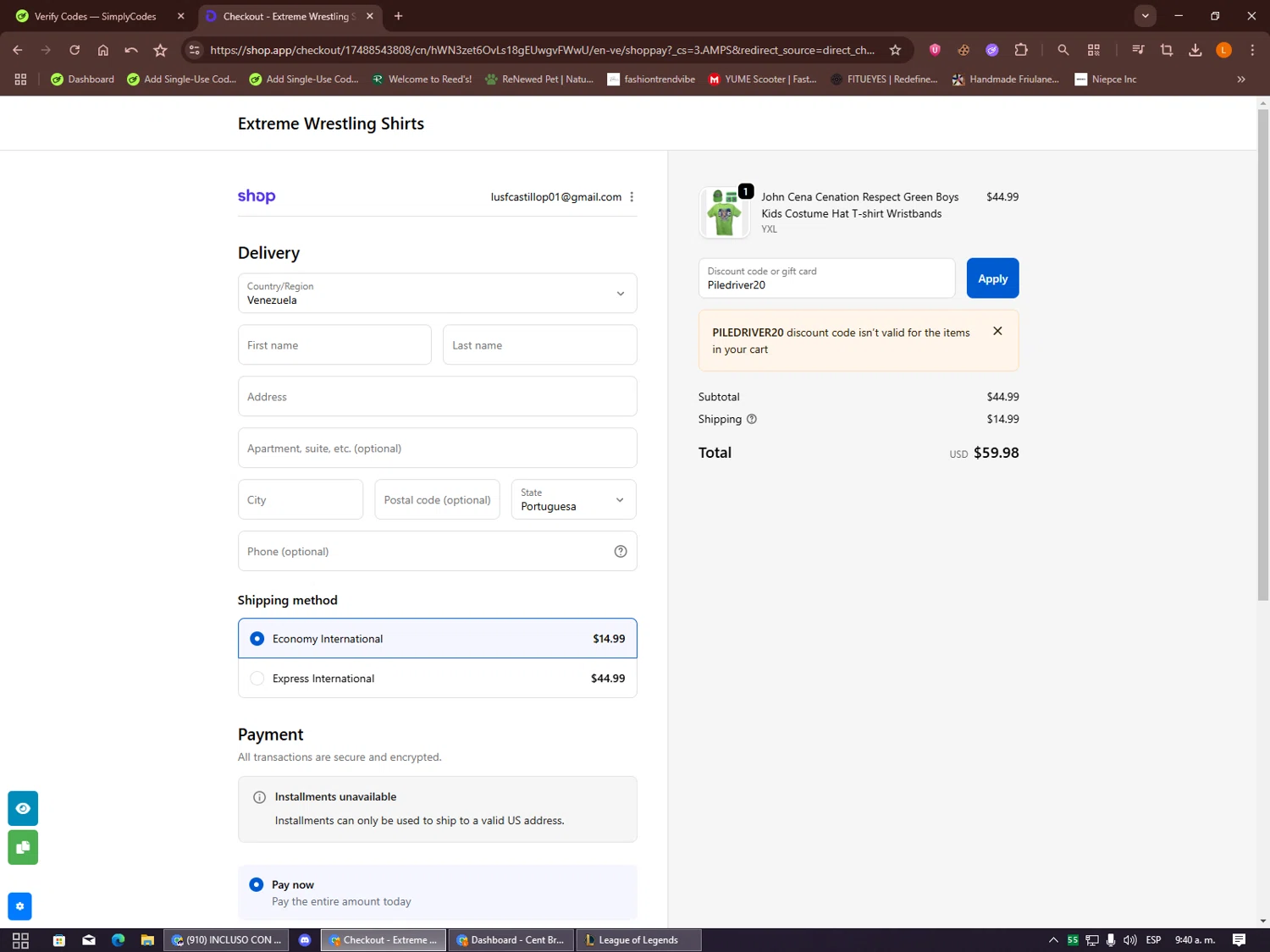Viewport: 1270px width, 952px height.
Task: Open the Welcome to Reed's! bookmark
Action: click(x=422, y=80)
